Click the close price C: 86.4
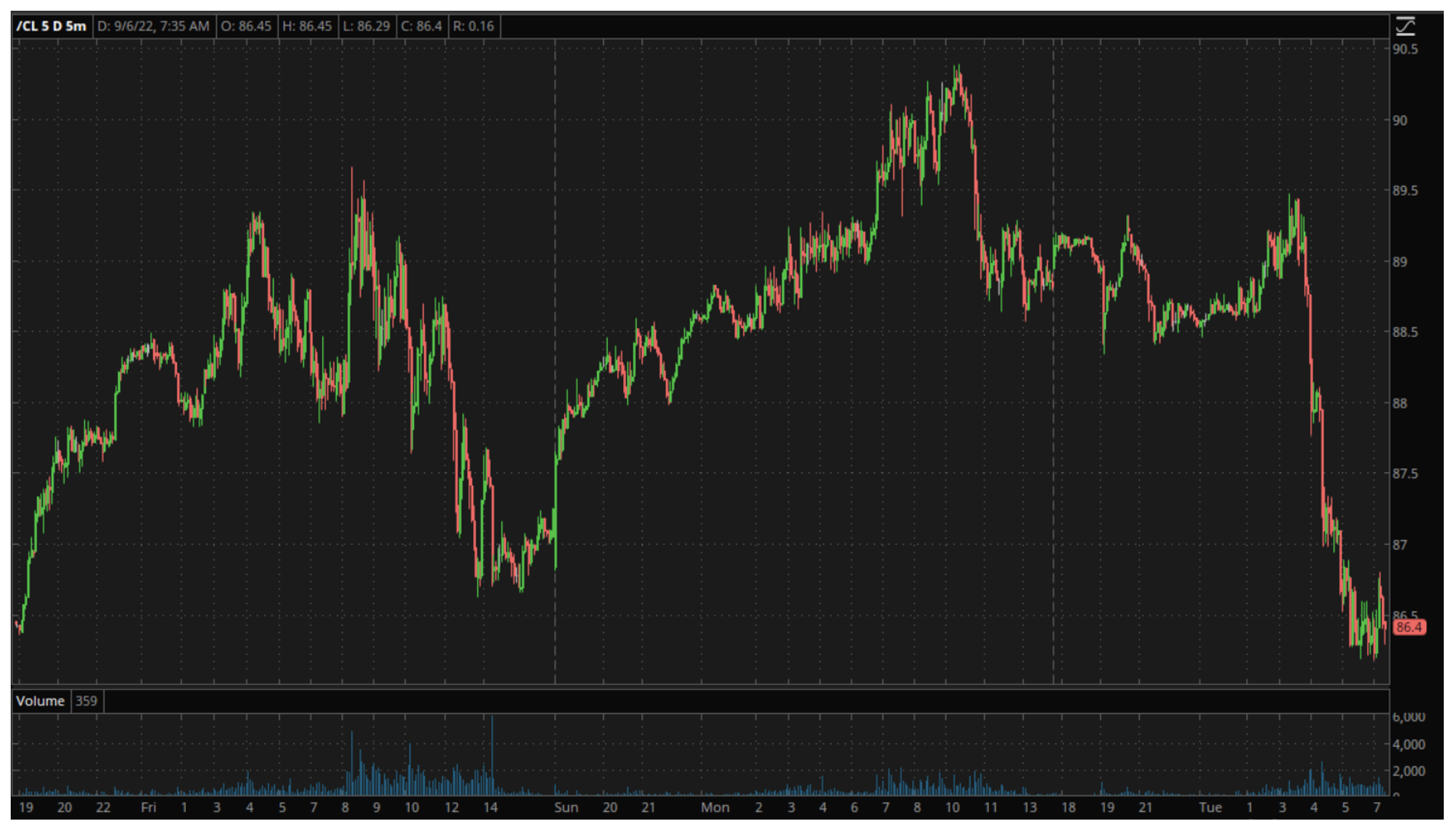The height and width of the screenshot is (828, 1456). click(x=421, y=26)
